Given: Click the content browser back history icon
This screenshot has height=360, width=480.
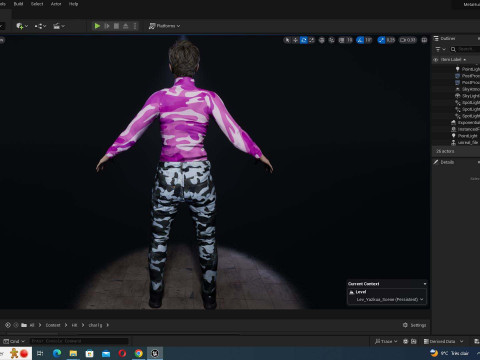Looking at the screenshot, I should coord(8,325).
